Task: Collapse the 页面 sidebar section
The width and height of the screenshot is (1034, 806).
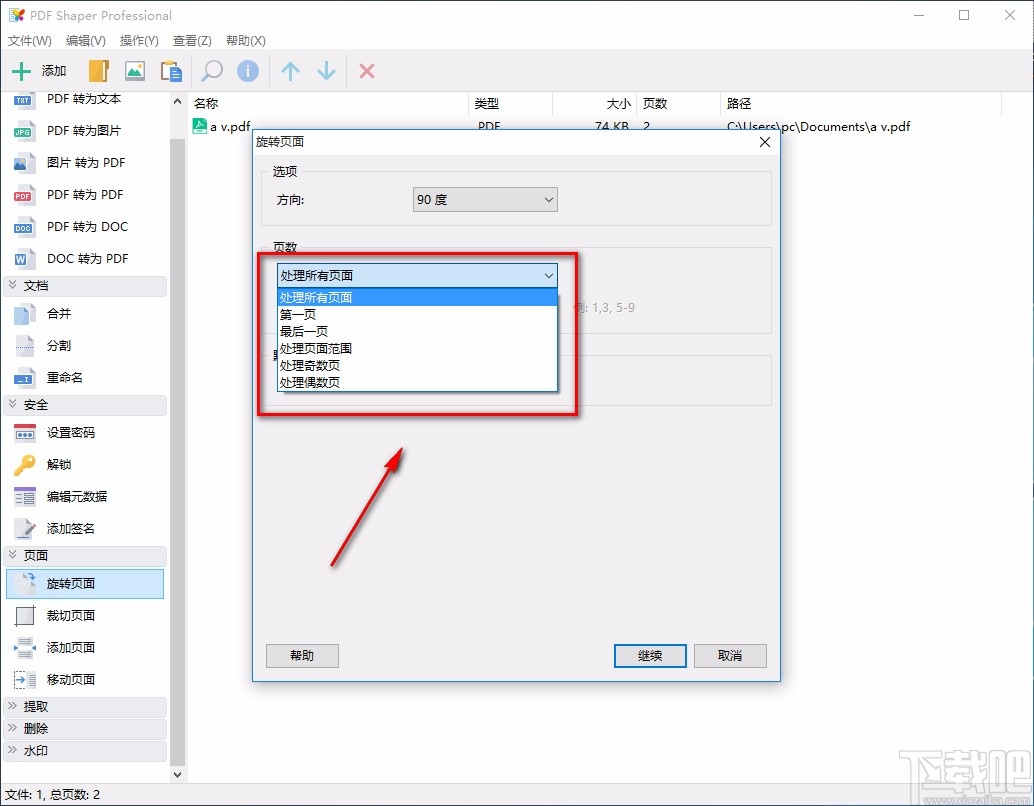Action: (85, 555)
